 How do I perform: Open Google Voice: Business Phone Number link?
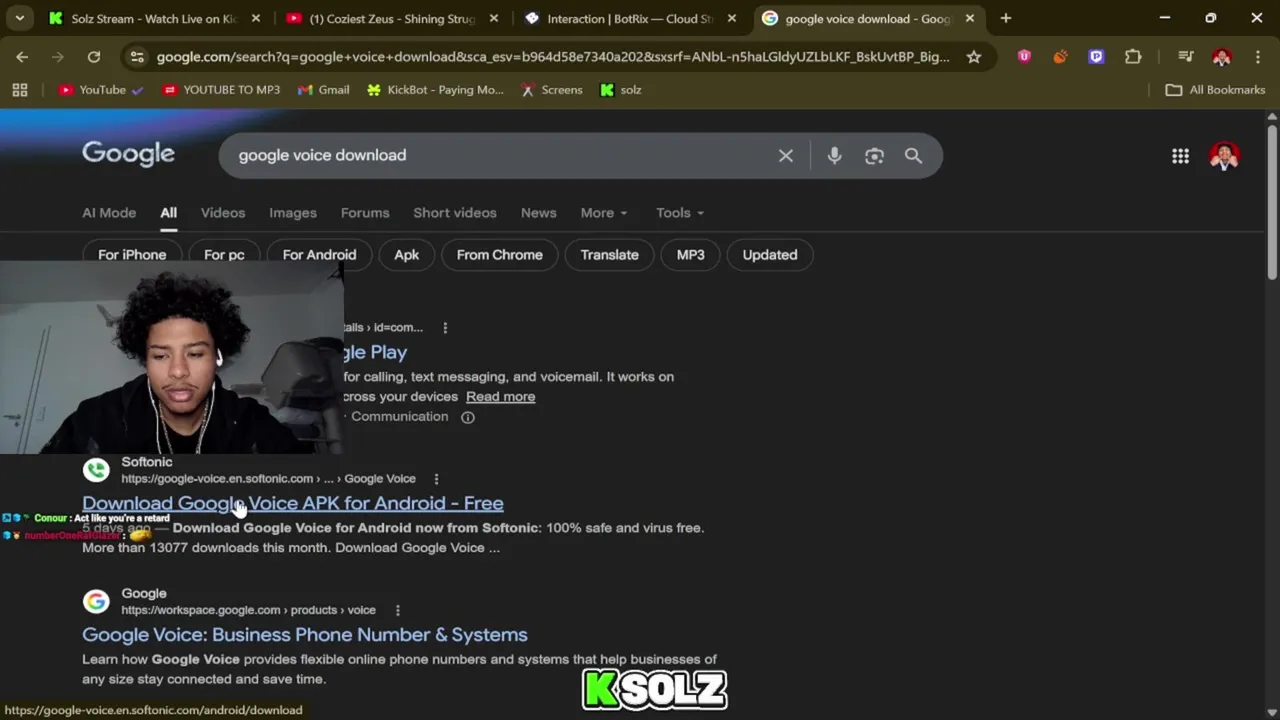tap(305, 635)
